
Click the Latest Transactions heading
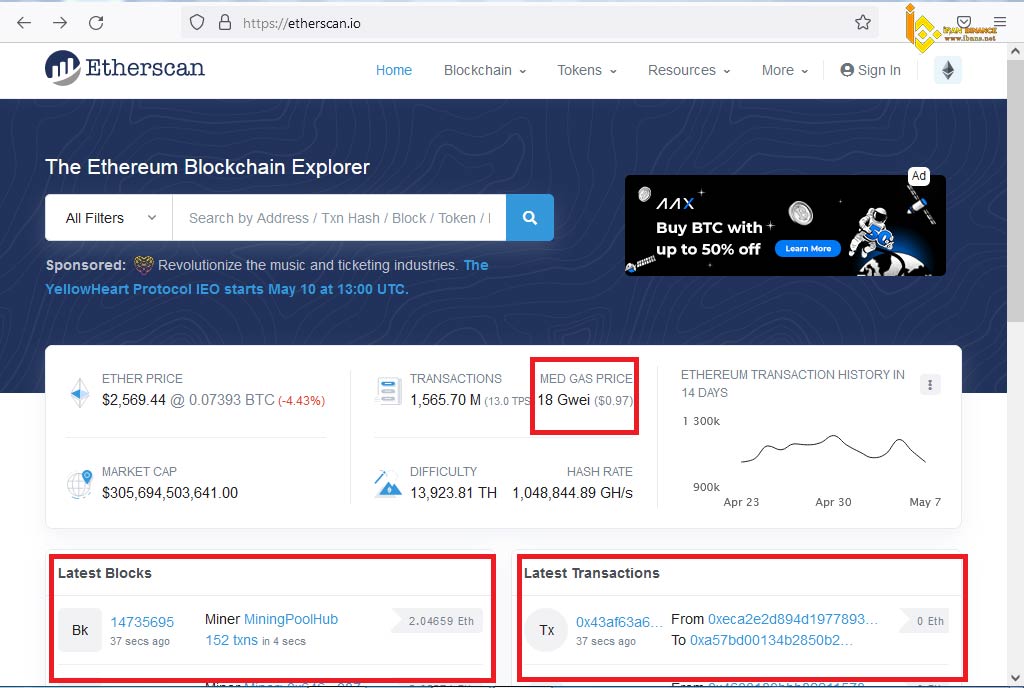[592, 573]
